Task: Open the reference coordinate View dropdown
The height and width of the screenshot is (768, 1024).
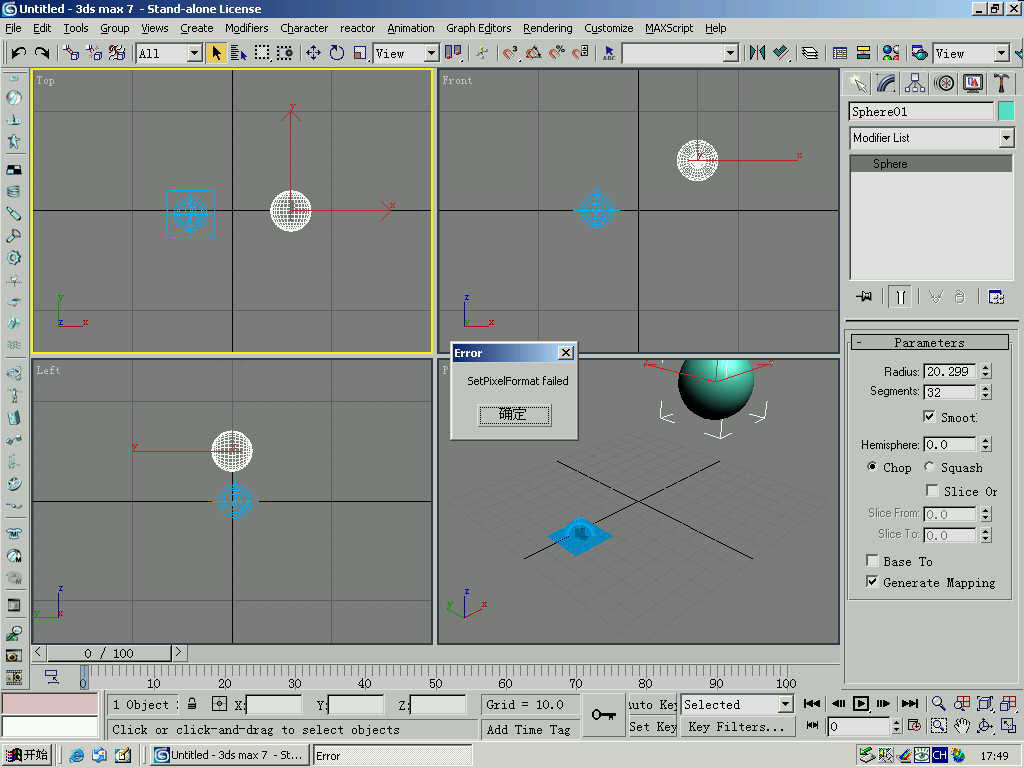Action: (x=432, y=54)
